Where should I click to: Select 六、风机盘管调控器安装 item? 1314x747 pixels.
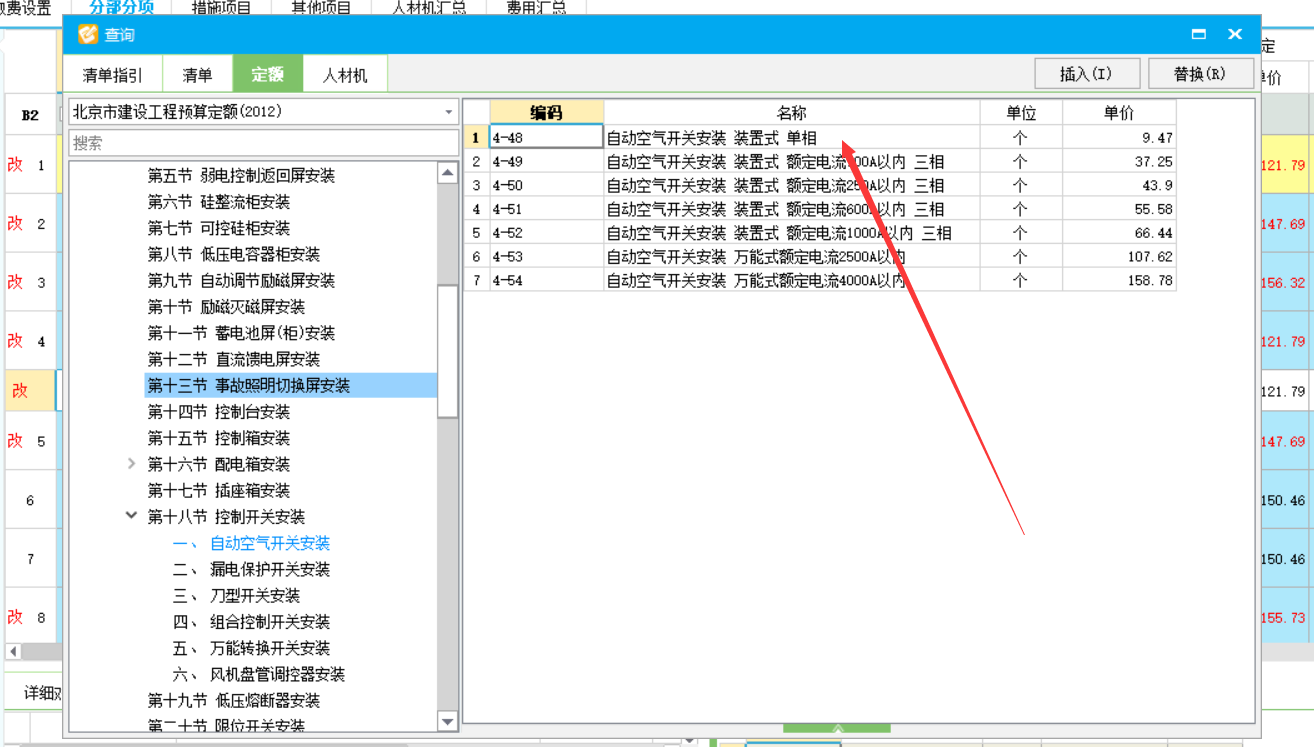coord(259,674)
